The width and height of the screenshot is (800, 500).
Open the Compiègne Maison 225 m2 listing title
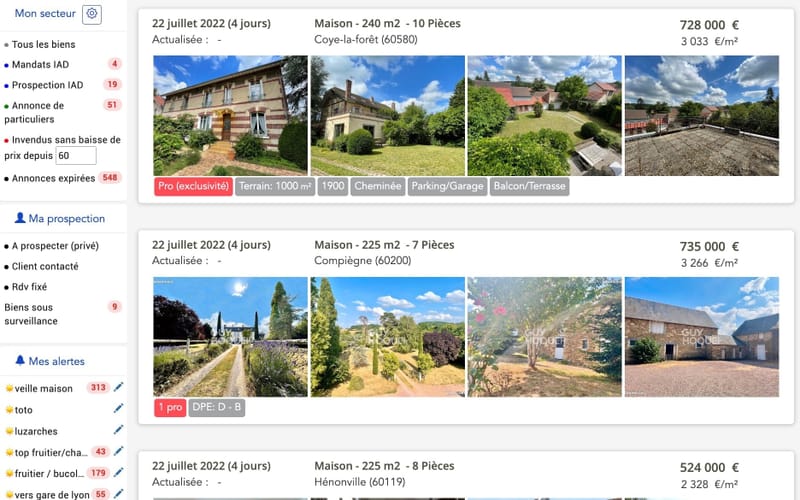(x=384, y=245)
